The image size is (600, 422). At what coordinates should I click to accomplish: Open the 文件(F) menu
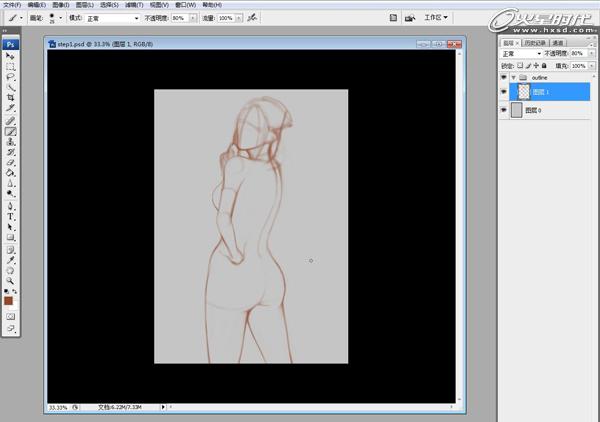[12, 5]
